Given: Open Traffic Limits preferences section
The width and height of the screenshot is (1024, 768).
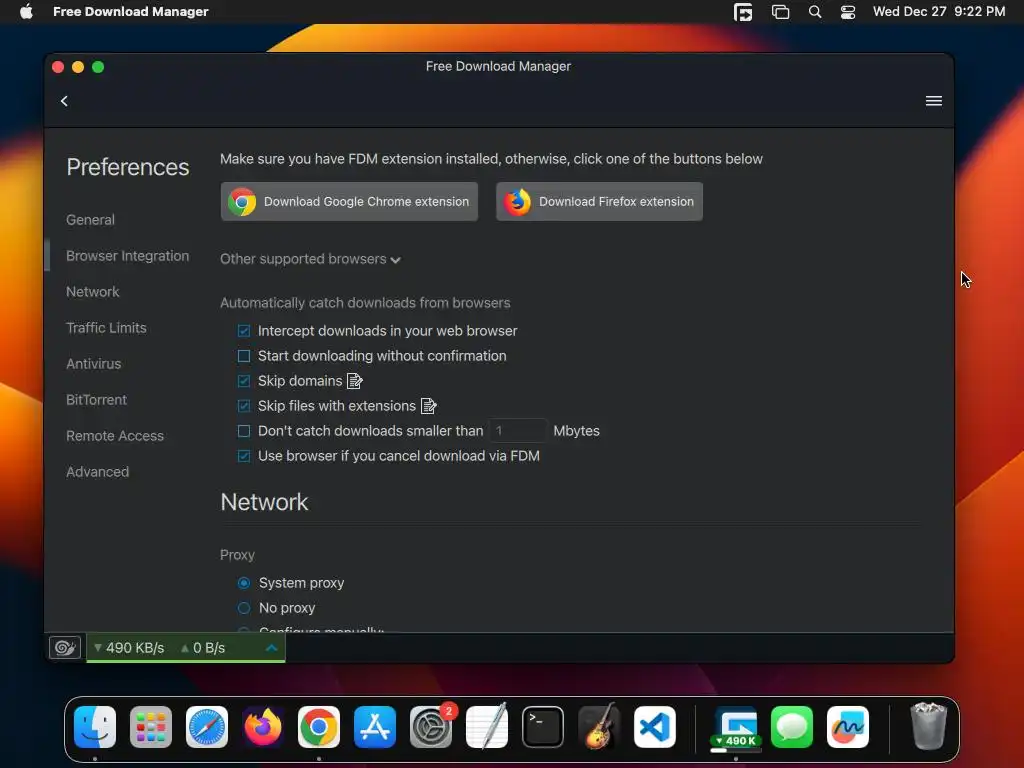Looking at the screenshot, I should click(x=106, y=328).
